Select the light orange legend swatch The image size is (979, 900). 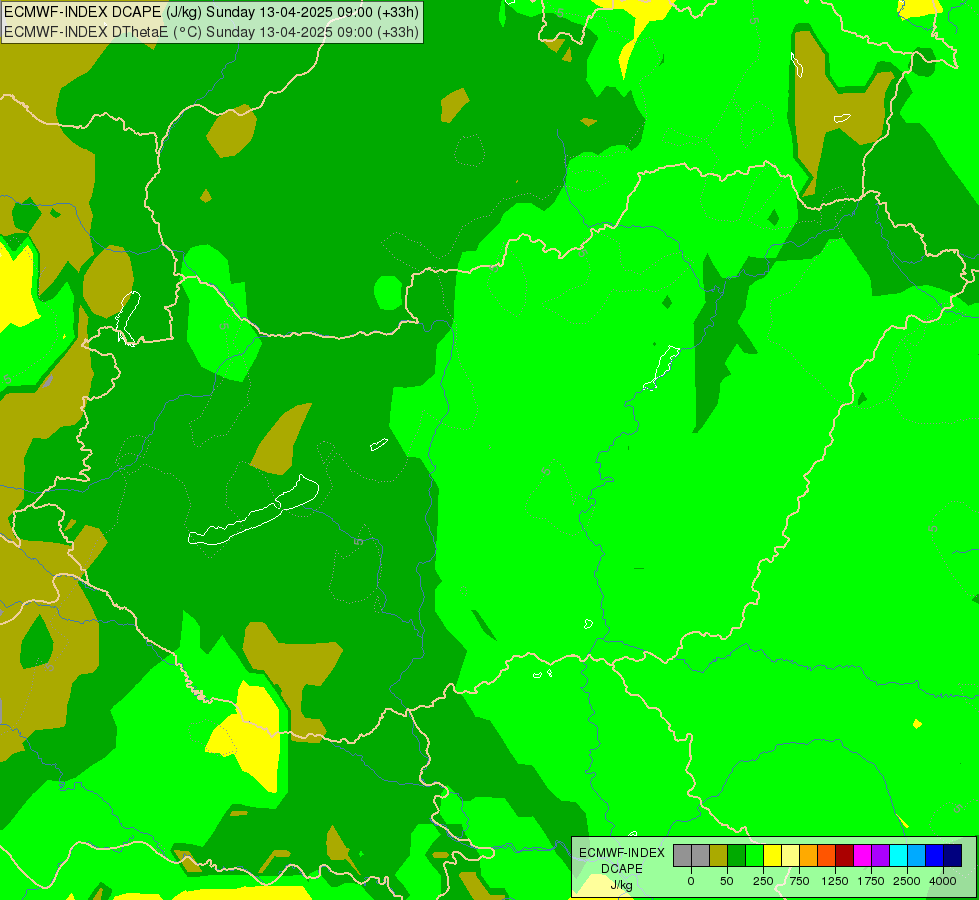[809, 856]
